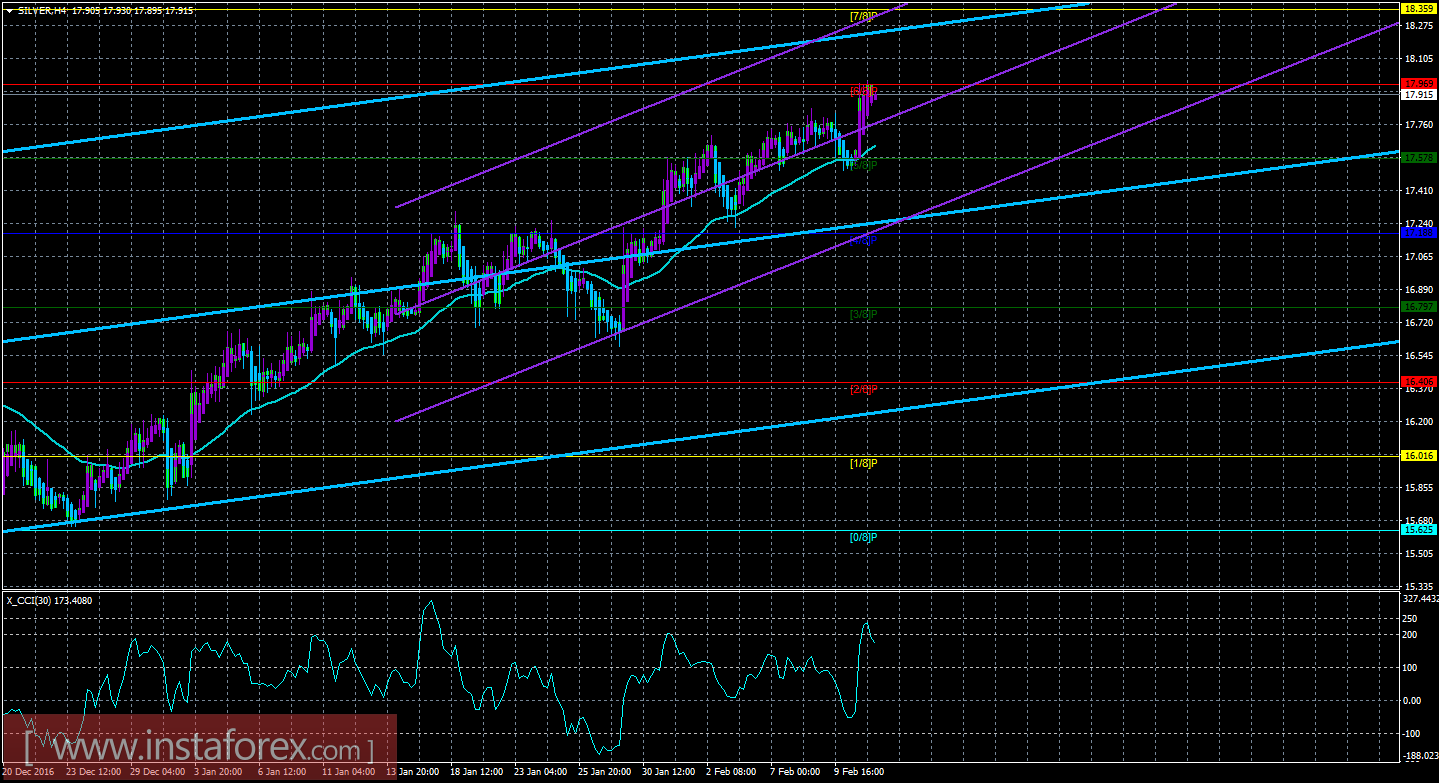This screenshot has height=783, width=1439.
Task: Click the current price 17.915 tag
Action: pos(1419,94)
